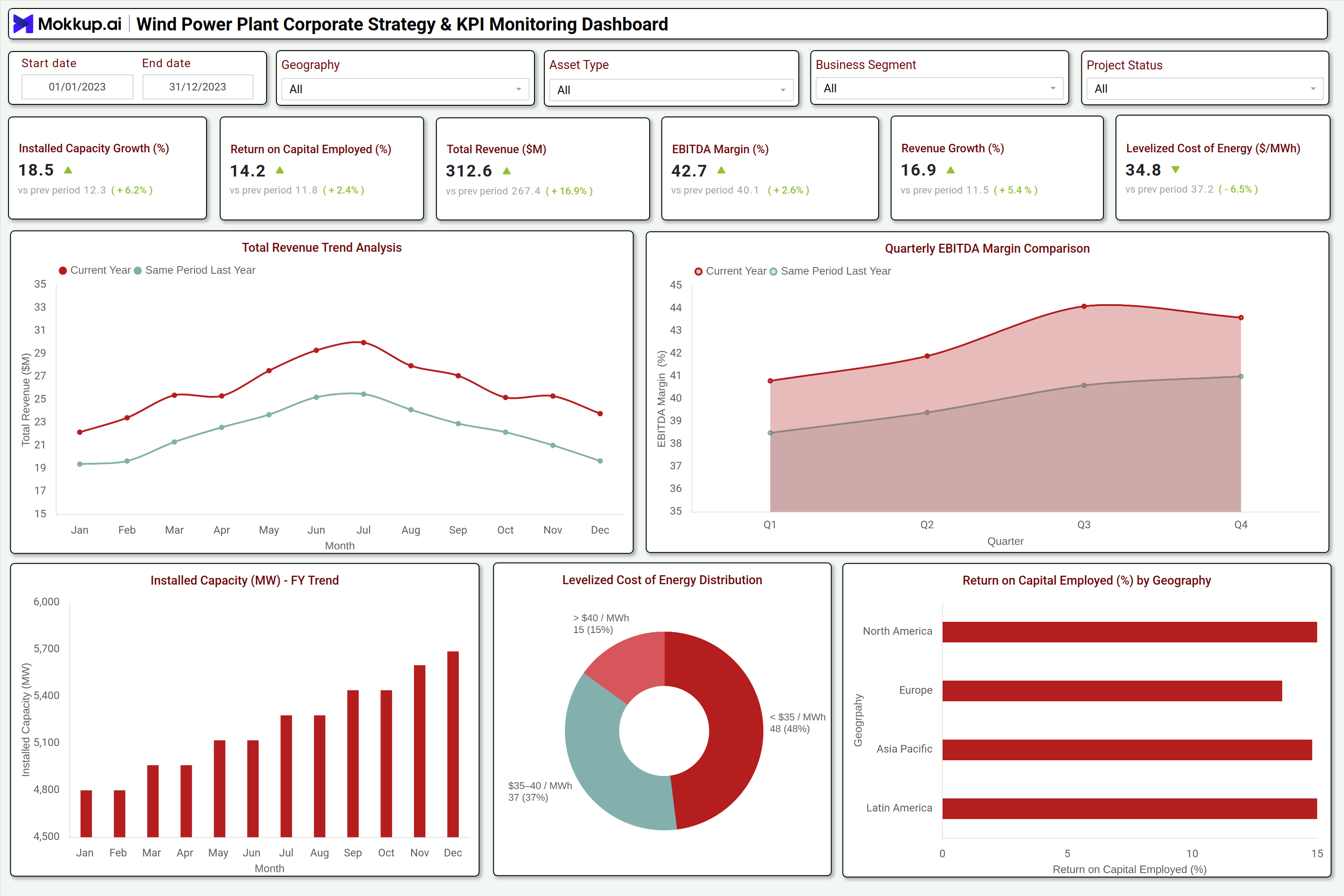This screenshot has height=896, width=1344.
Task: Click the (-6.5%) change text in Levelized Cost card
Action: point(1238,189)
